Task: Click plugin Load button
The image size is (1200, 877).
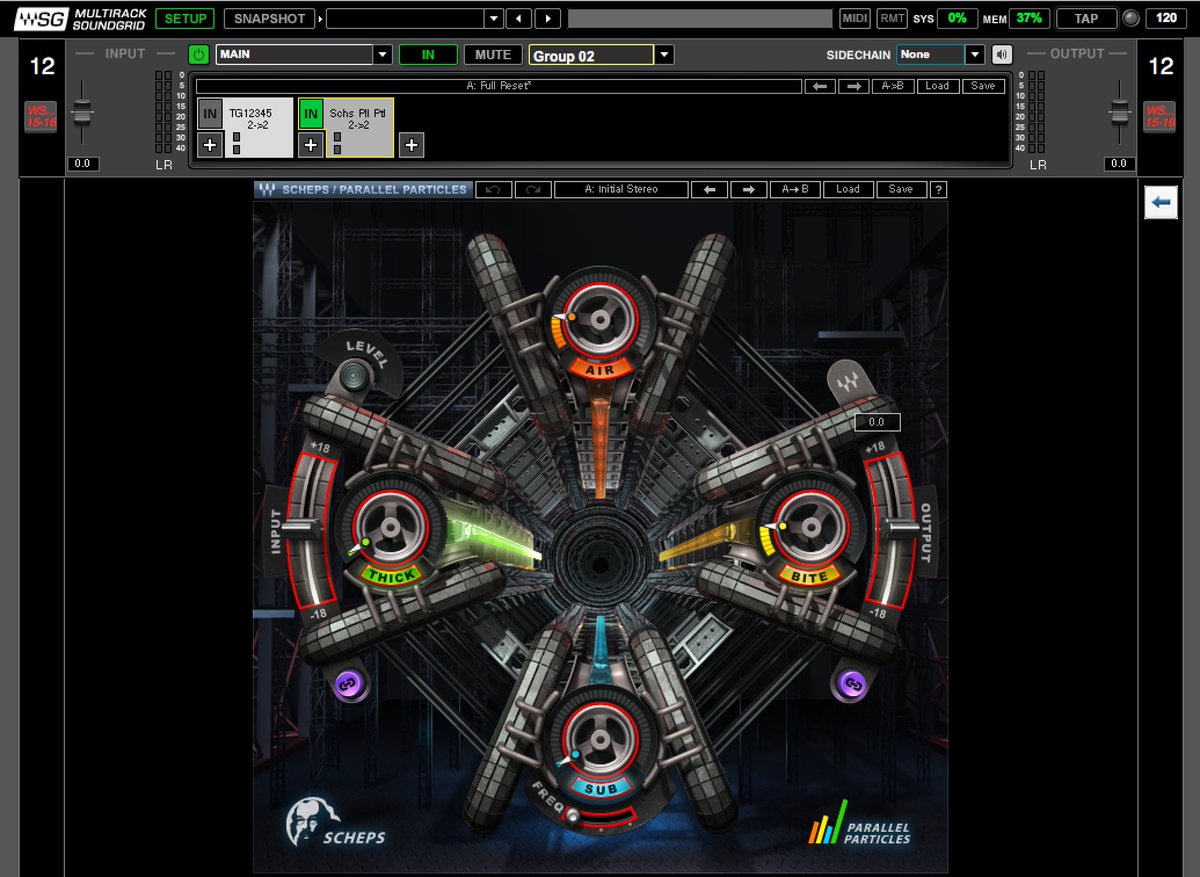Action: click(x=848, y=189)
